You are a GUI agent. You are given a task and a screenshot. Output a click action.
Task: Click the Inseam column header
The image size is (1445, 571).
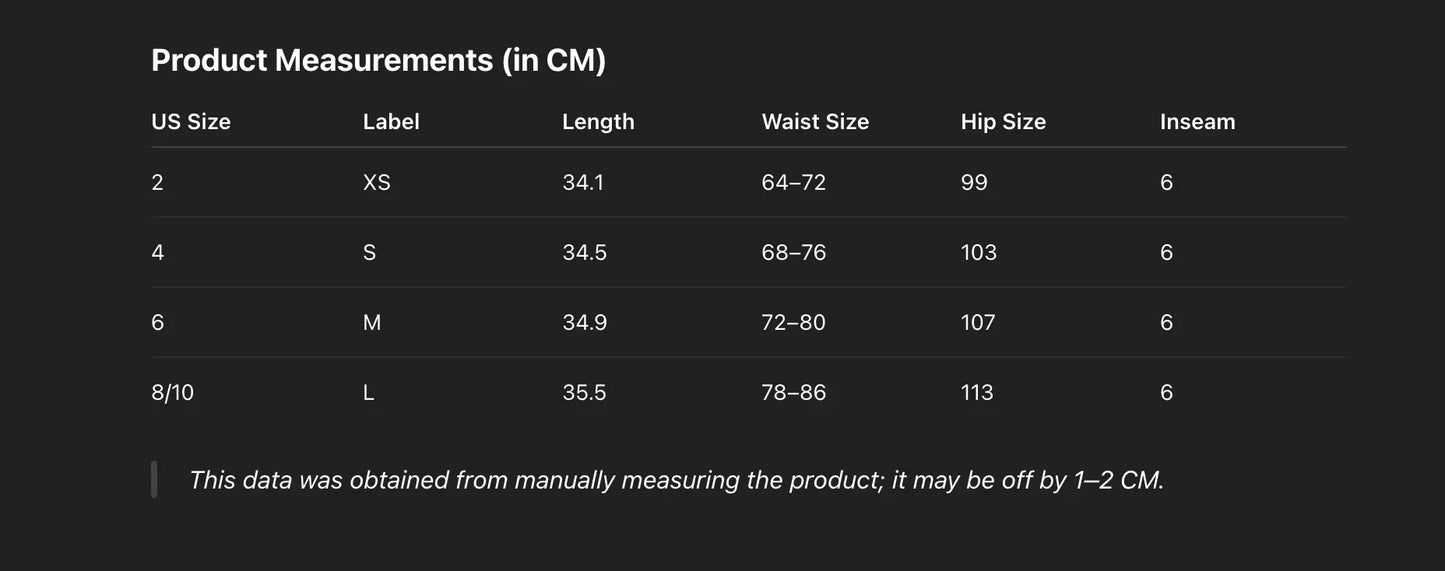(x=1197, y=122)
